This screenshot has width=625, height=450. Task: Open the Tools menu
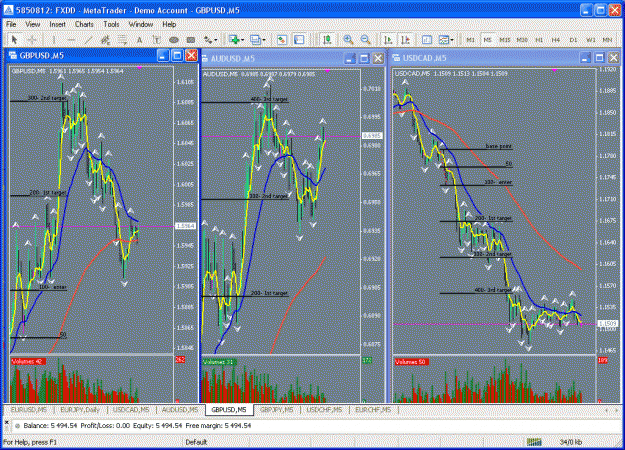[111, 24]
